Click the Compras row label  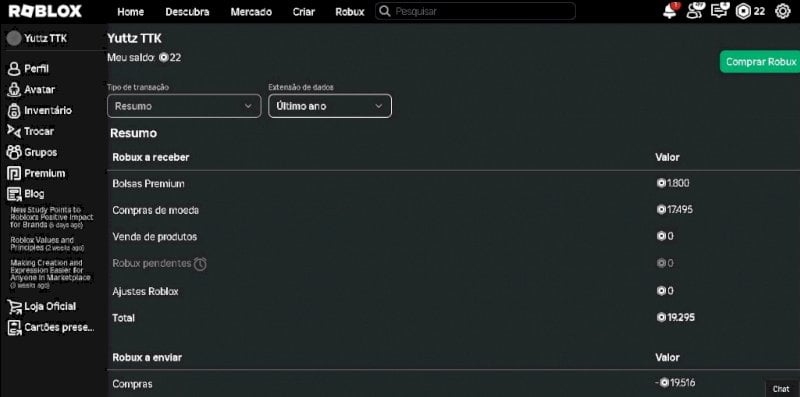(x=132, y=384)
